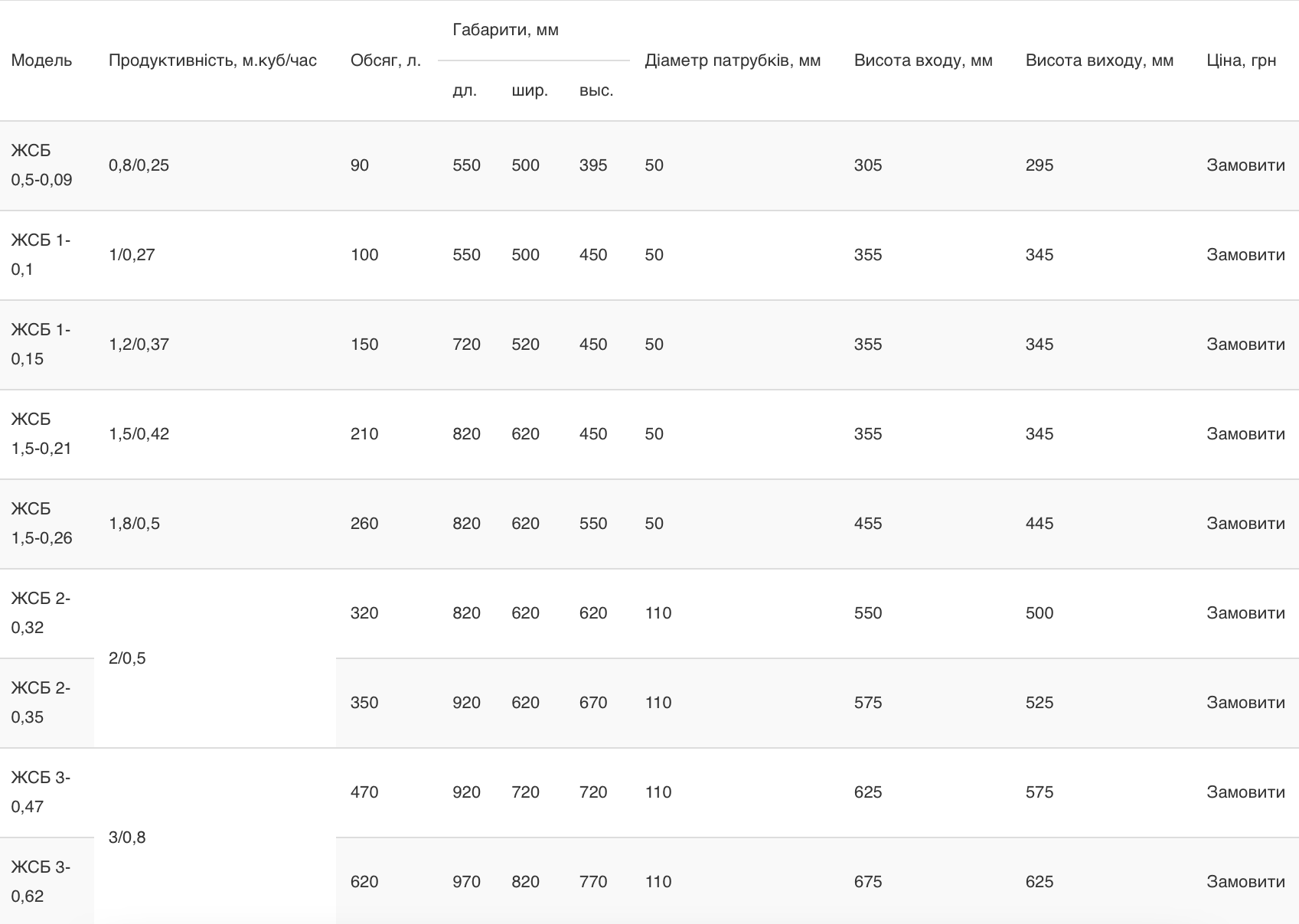The width and height of the screenshot is (1299, 924).
Task: Click the merged 3/0,8 productivity cell
Action: coord(128,837)
